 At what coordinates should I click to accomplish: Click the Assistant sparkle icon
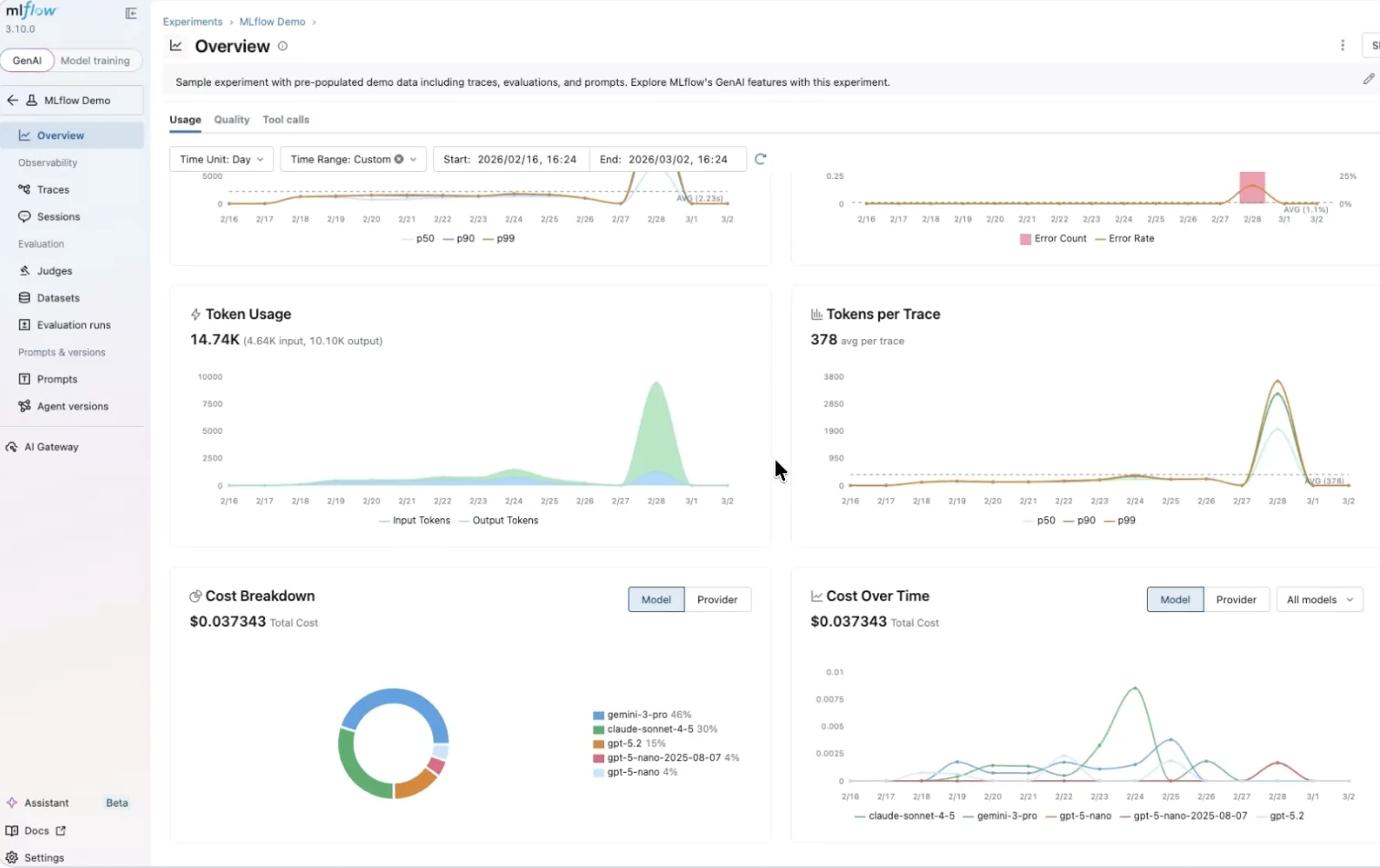coord(12,803)
